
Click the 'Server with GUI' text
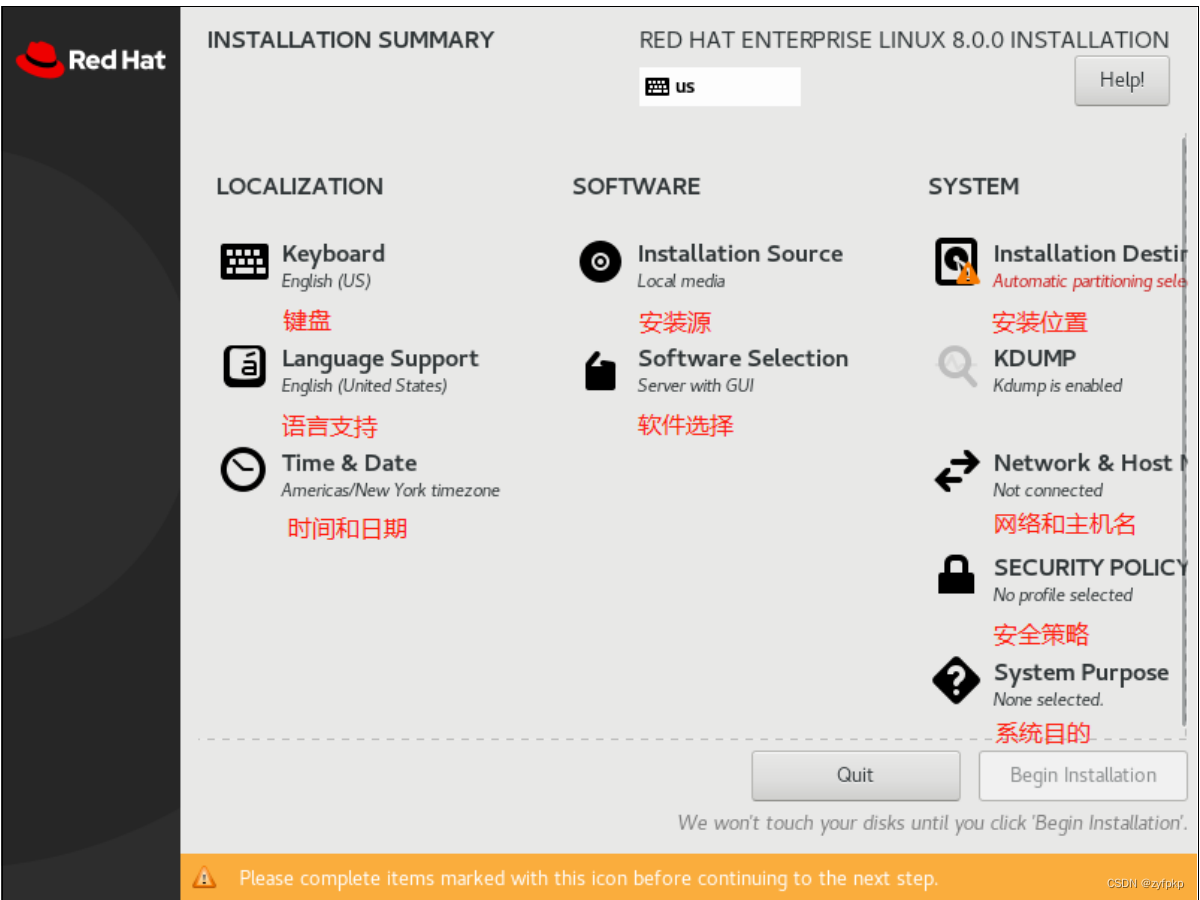tap(696, 386)
